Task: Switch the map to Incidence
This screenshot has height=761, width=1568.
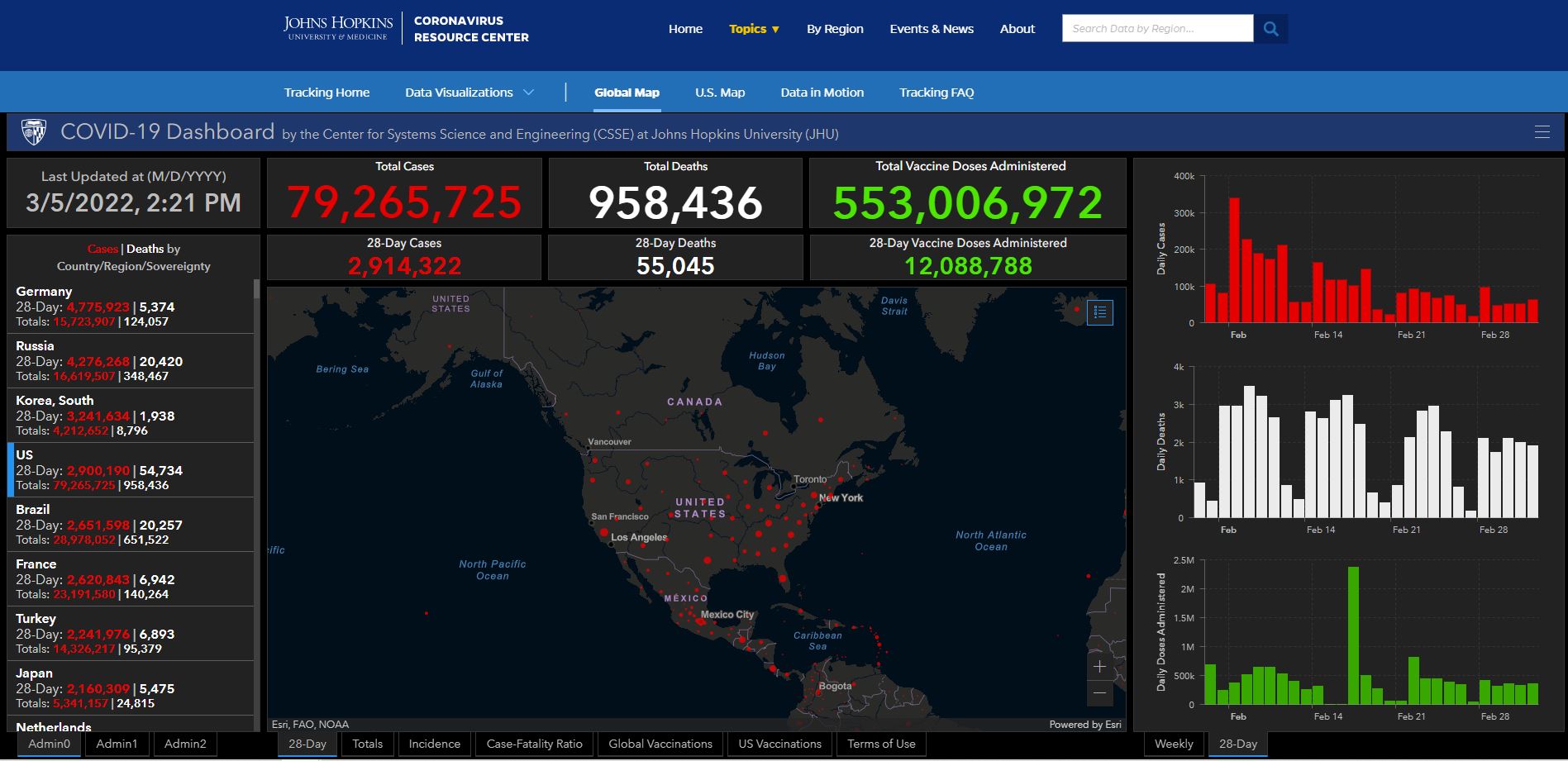Action: tap(434, 744)
